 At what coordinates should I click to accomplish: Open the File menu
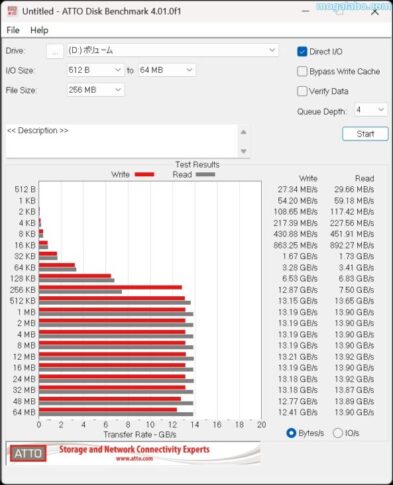[x=13, y=30]
